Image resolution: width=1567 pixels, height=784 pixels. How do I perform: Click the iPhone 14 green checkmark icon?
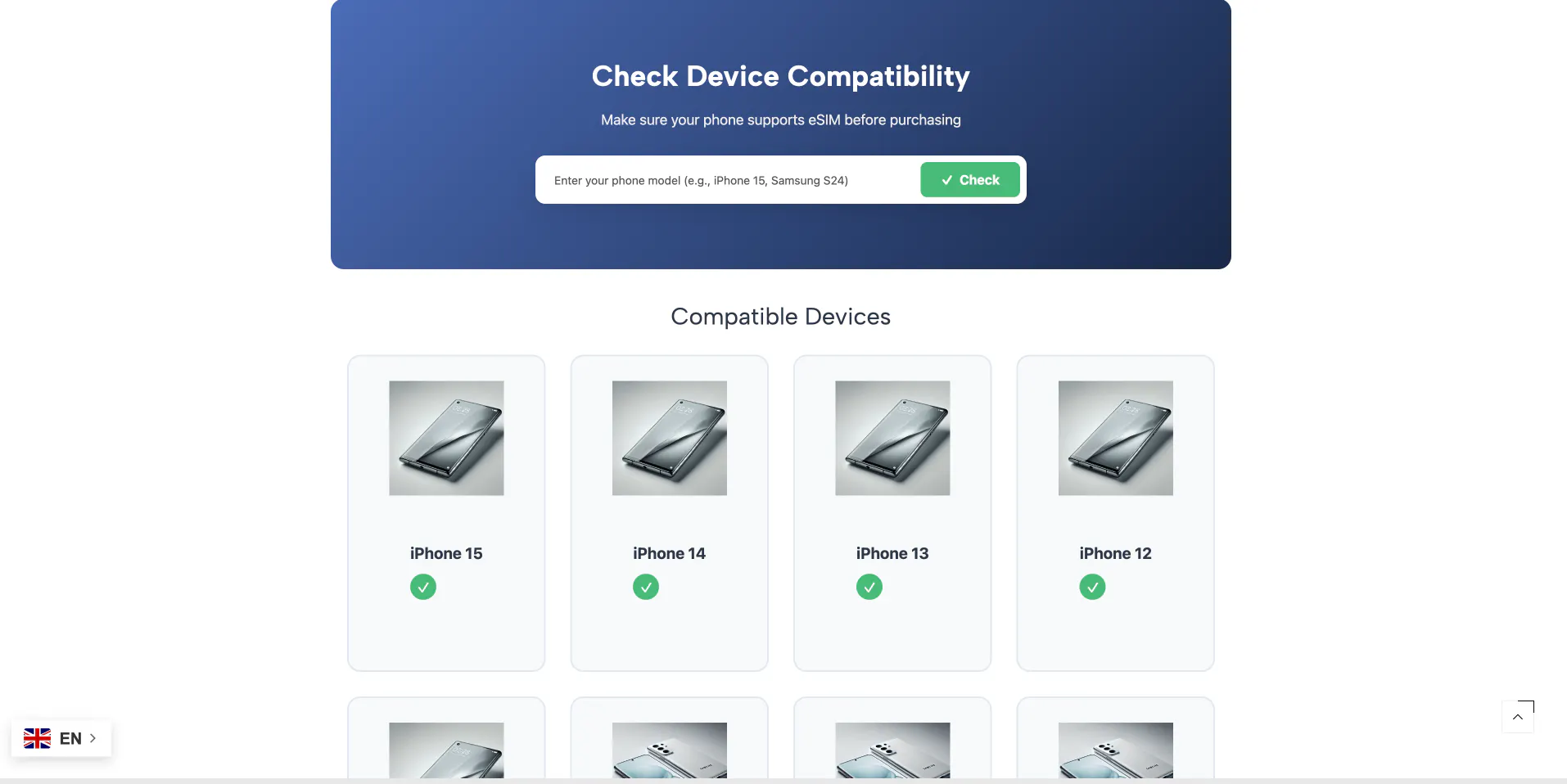(646, 587)
